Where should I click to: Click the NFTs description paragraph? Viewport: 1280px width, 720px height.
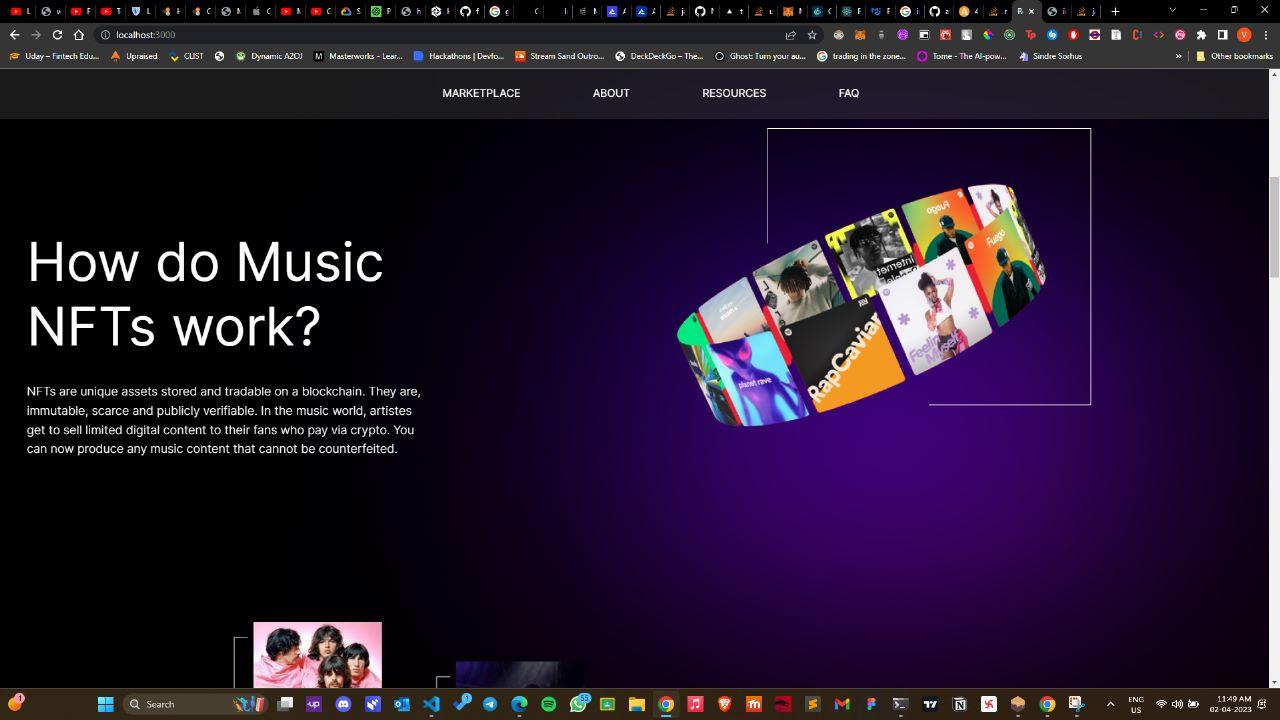point(224,420)
